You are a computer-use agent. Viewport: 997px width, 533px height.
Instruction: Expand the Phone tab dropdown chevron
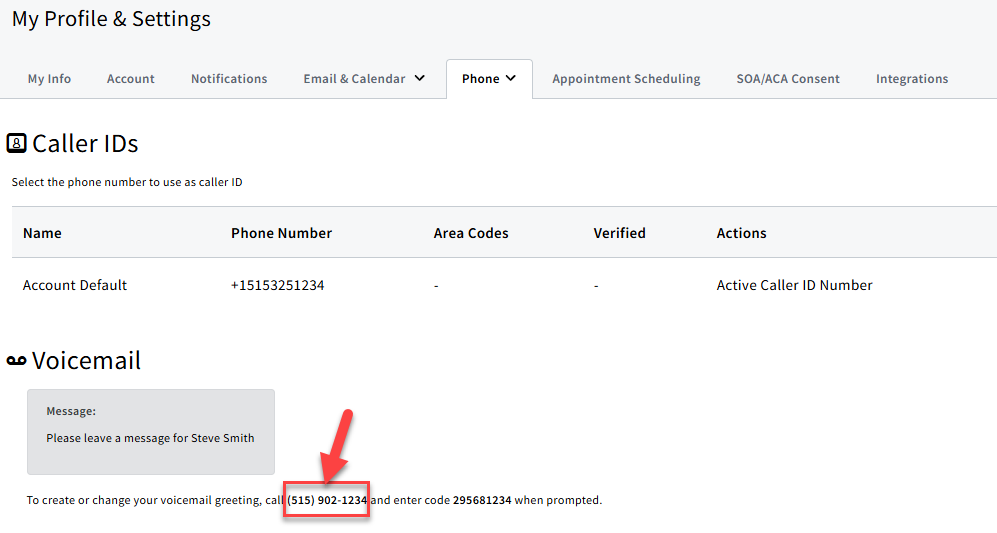coord(511,78)
